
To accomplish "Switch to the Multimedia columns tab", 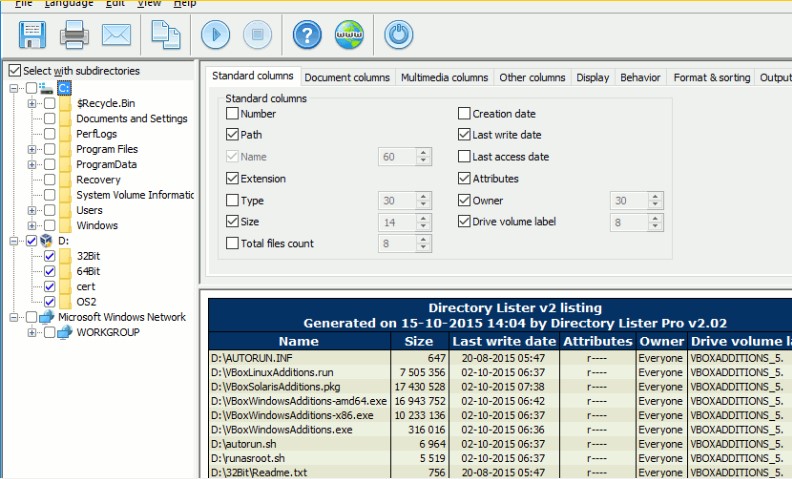I will 444,78.
